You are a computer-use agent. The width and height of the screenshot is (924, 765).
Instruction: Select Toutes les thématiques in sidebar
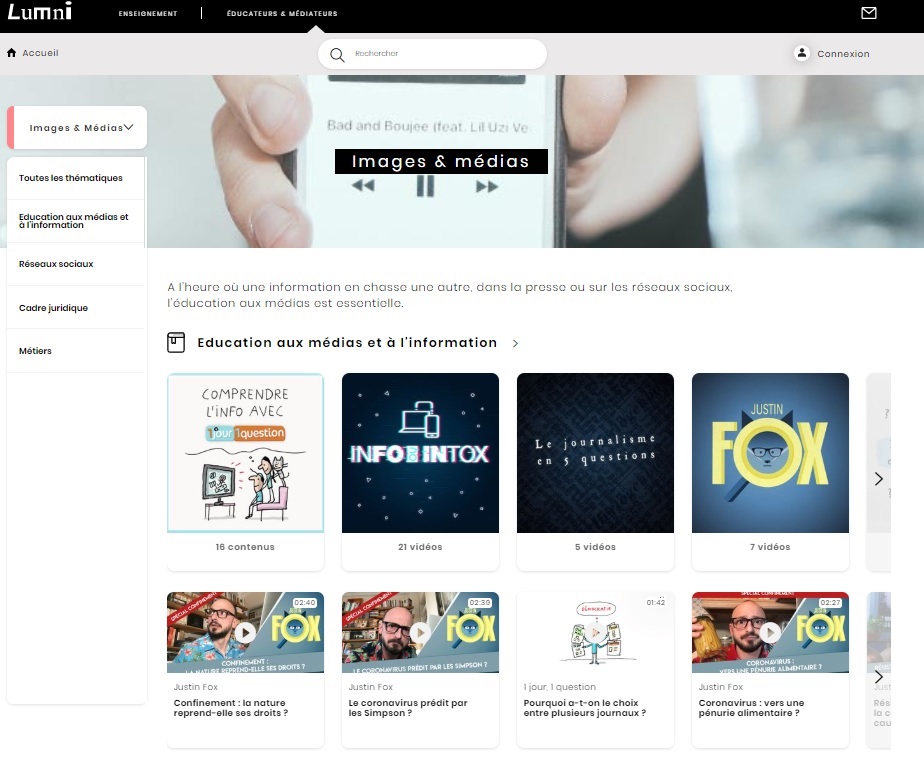pyautogui.click(x=75, y=178)
